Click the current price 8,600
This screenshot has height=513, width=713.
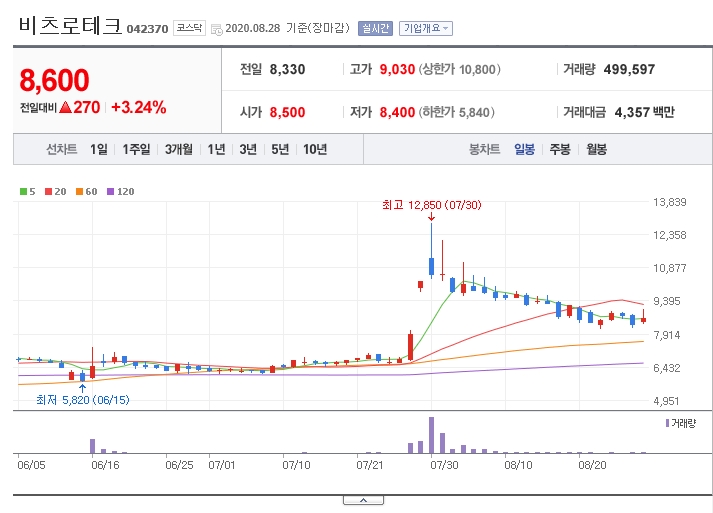[x=54, y=80]
